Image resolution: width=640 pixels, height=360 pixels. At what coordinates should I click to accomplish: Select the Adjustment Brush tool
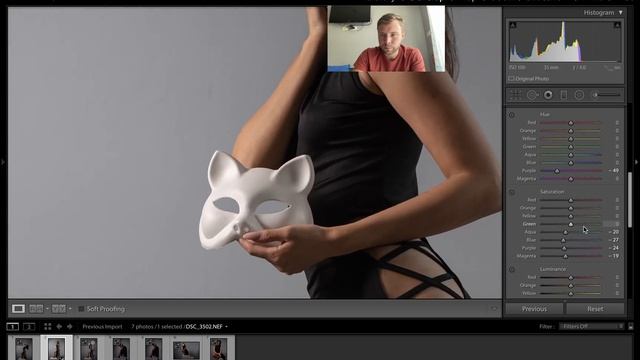point(607,95)
